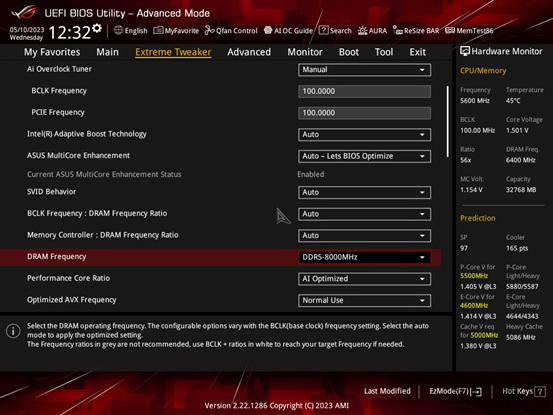This screenshot has height=415, width=553.
Task: Click Performance Core Ratio label
Action: 68,278
